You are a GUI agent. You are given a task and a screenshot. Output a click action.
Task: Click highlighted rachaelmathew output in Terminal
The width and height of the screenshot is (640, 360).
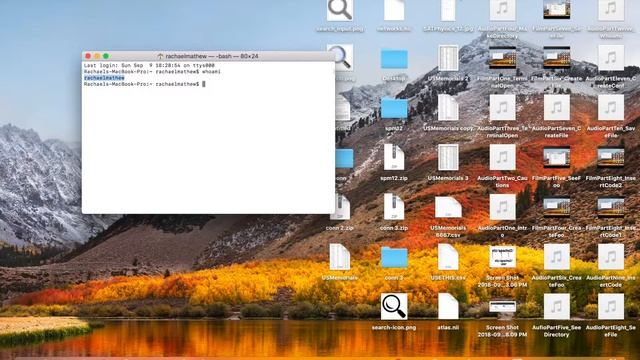pyautogui.click(x=104, y=78)
